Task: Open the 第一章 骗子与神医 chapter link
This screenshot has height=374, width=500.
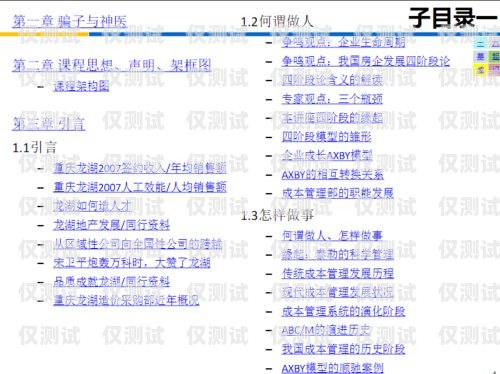Action: 69,21
